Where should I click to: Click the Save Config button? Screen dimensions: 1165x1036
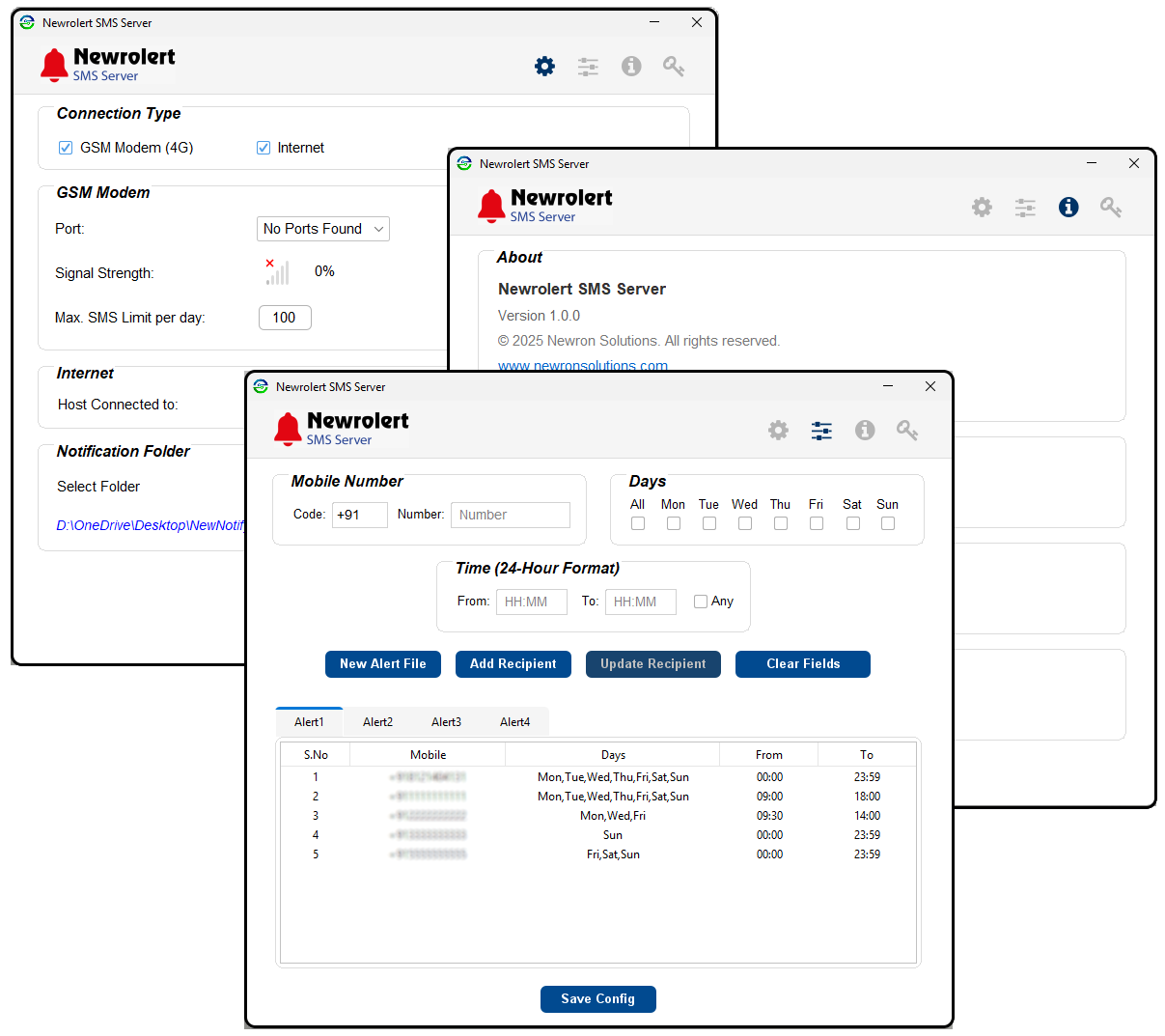(598, 999)
